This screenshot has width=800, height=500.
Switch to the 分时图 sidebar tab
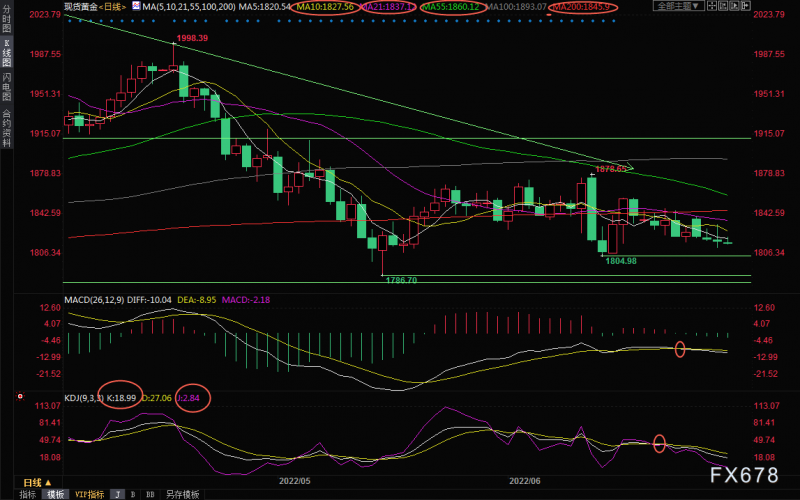(6, 20)
